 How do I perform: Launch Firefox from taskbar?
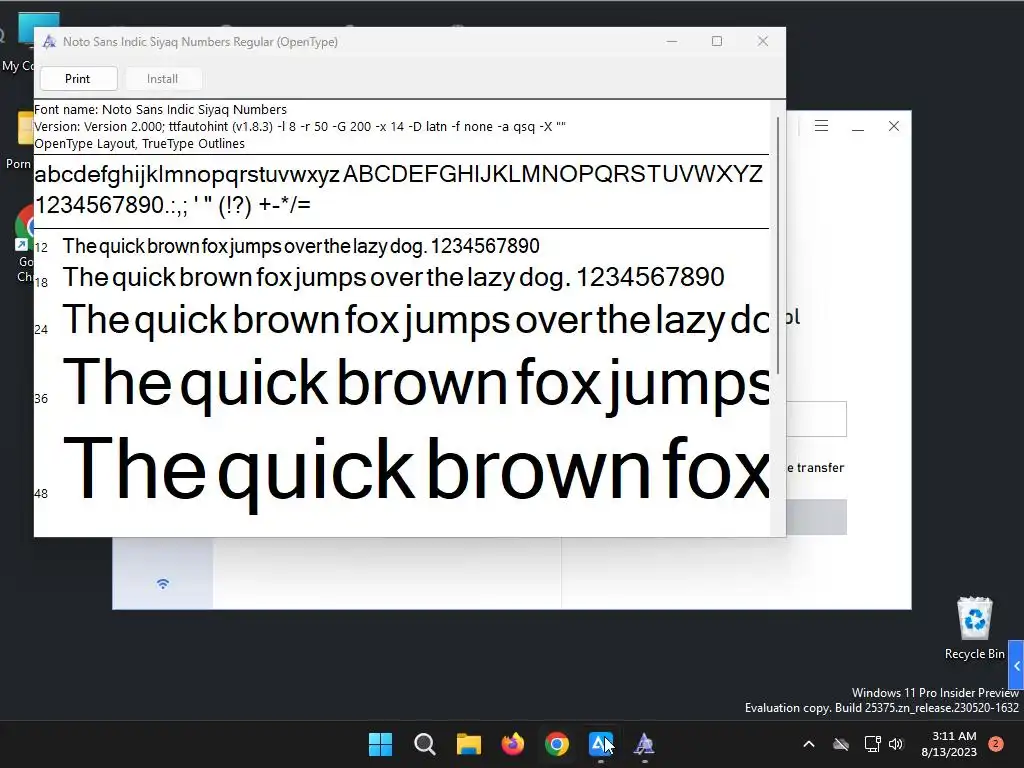(x=513, y=744)
